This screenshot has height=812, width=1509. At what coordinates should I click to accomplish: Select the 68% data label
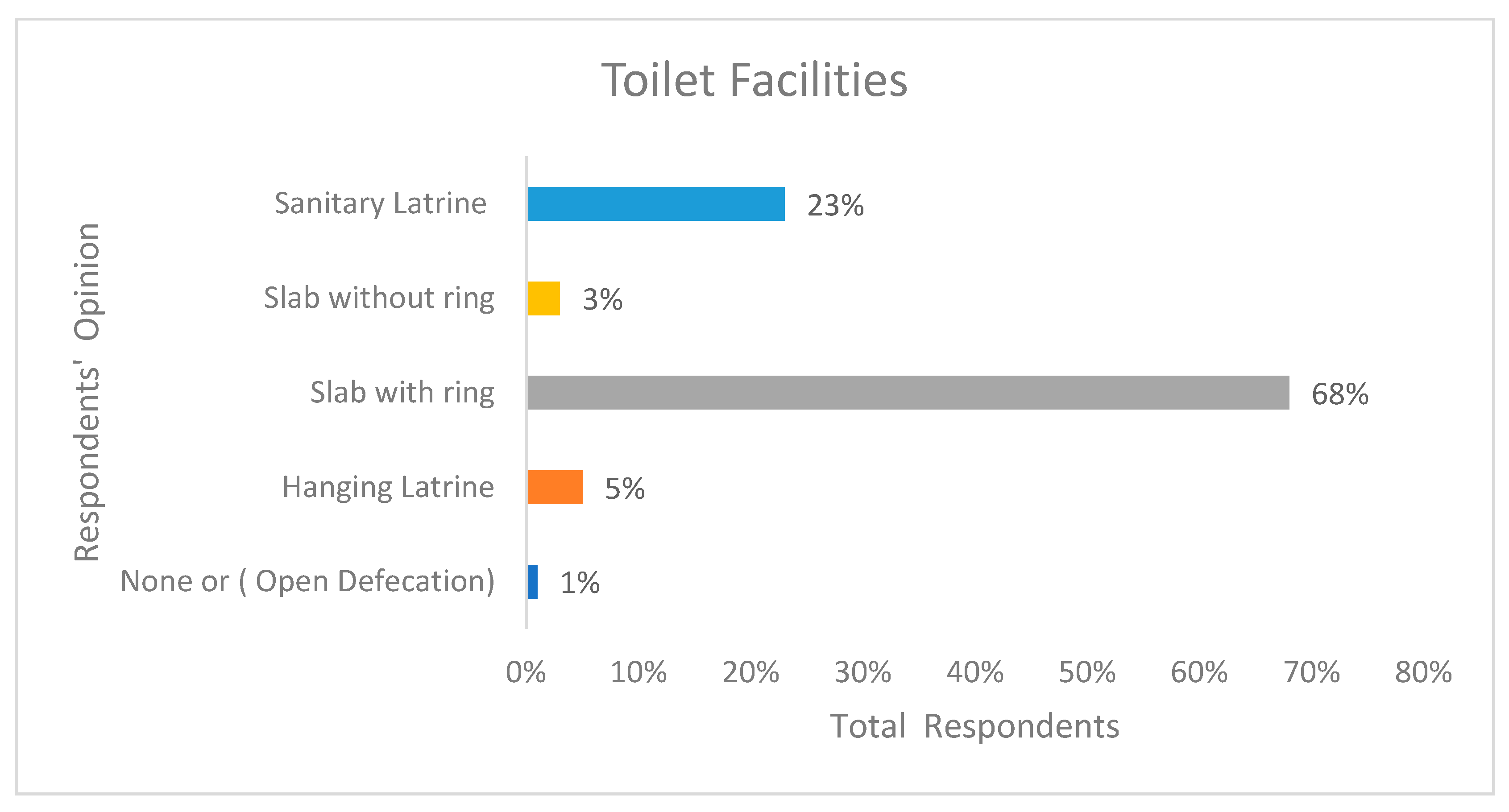1340,394
